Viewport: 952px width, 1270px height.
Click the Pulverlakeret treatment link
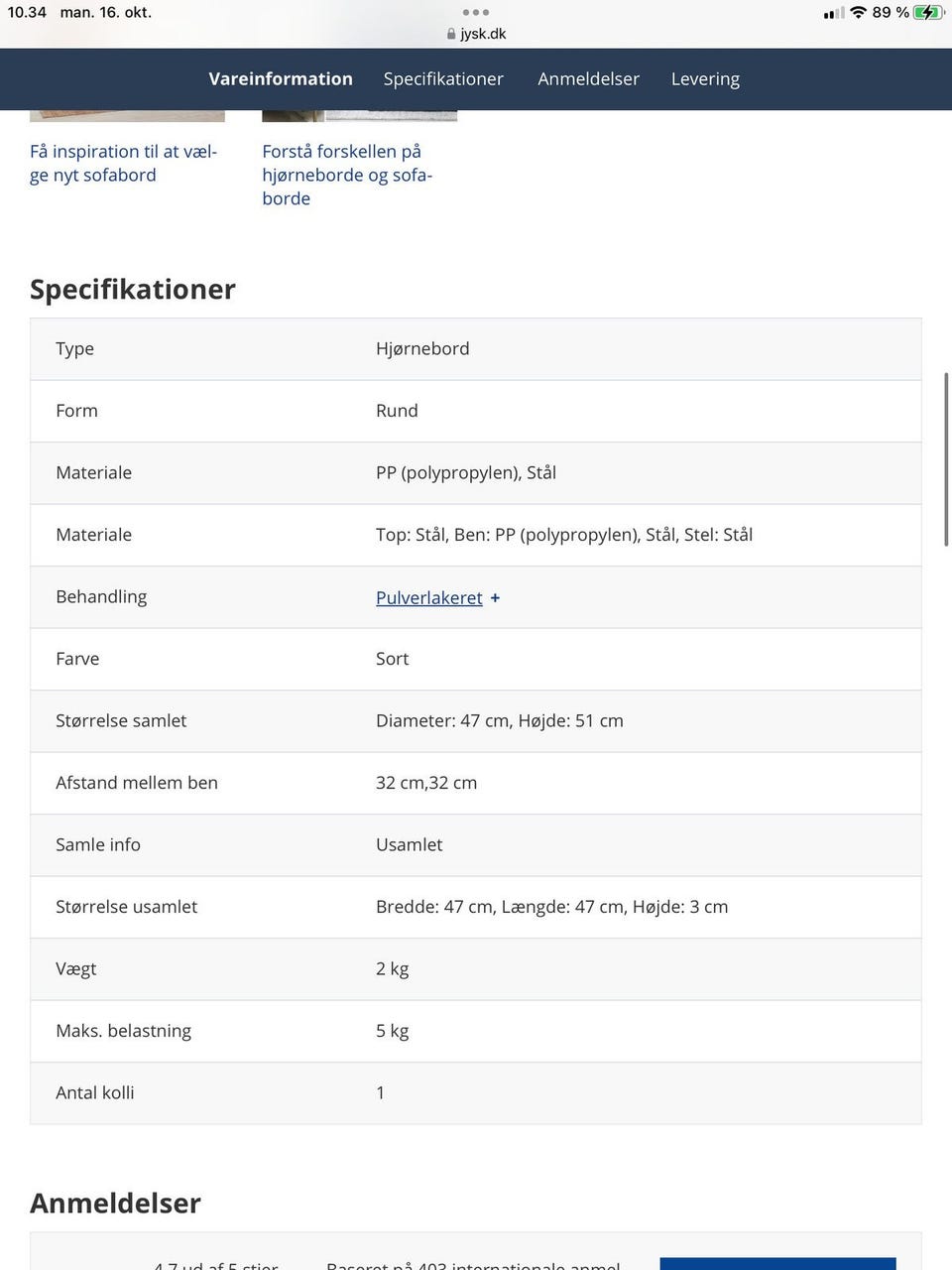pos(428,598)
